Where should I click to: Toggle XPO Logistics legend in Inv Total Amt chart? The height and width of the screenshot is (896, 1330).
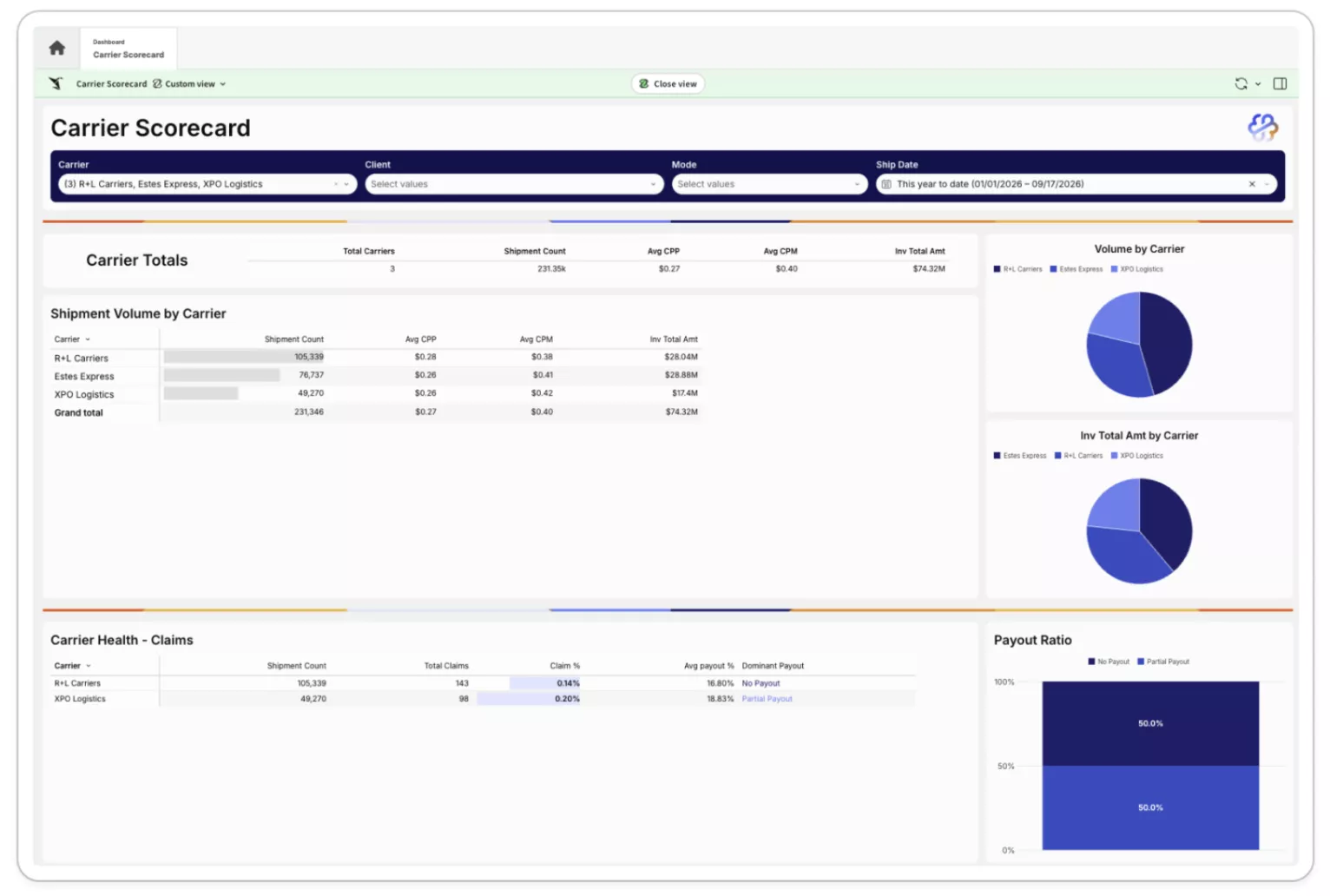(1137, 456)
